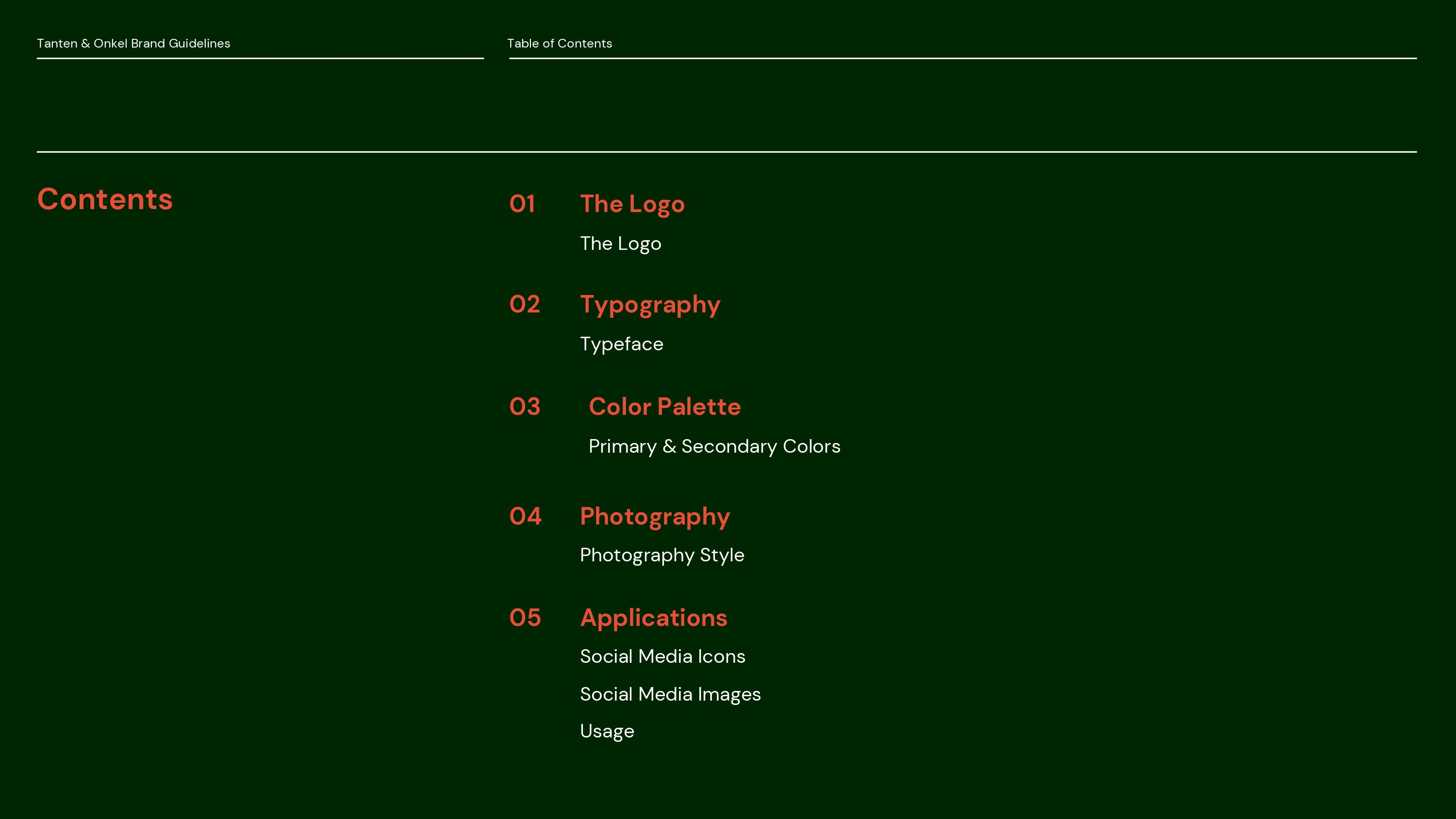Click section number 02
The width and height of the screenshot is (1456, 819).
(x=525, y=305)
